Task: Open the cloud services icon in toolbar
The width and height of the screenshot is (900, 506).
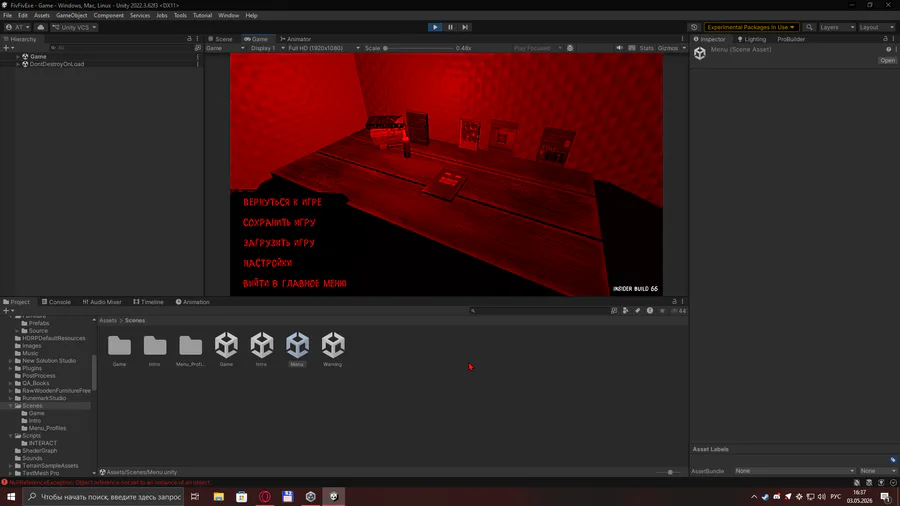Action: [40, 27]
